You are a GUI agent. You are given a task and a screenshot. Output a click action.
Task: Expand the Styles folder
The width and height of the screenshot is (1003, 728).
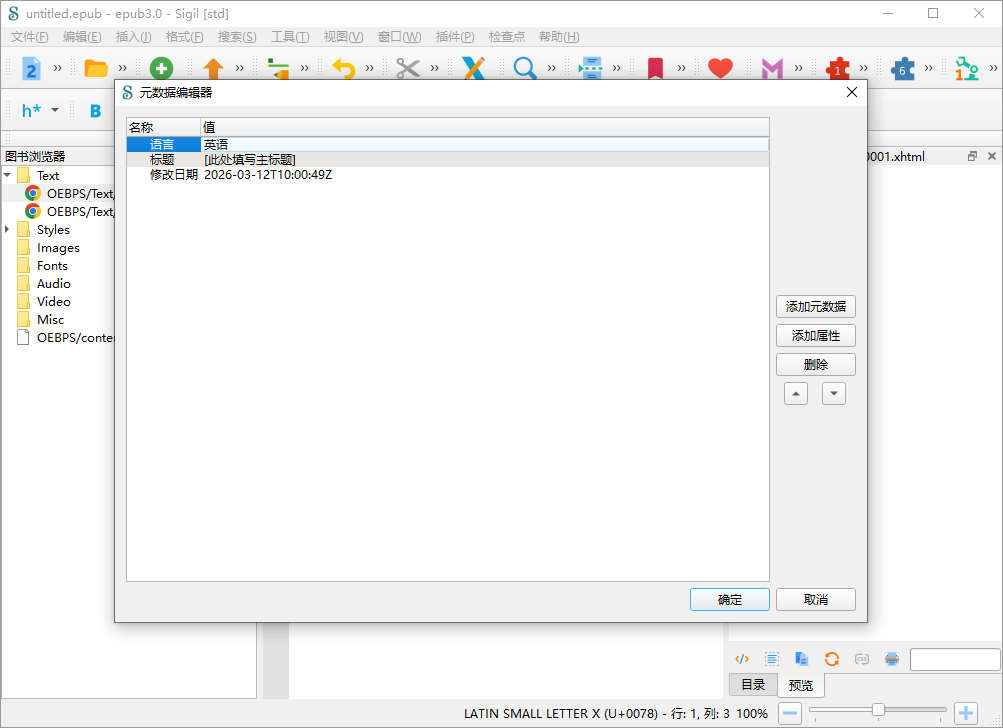pos(8,229)
